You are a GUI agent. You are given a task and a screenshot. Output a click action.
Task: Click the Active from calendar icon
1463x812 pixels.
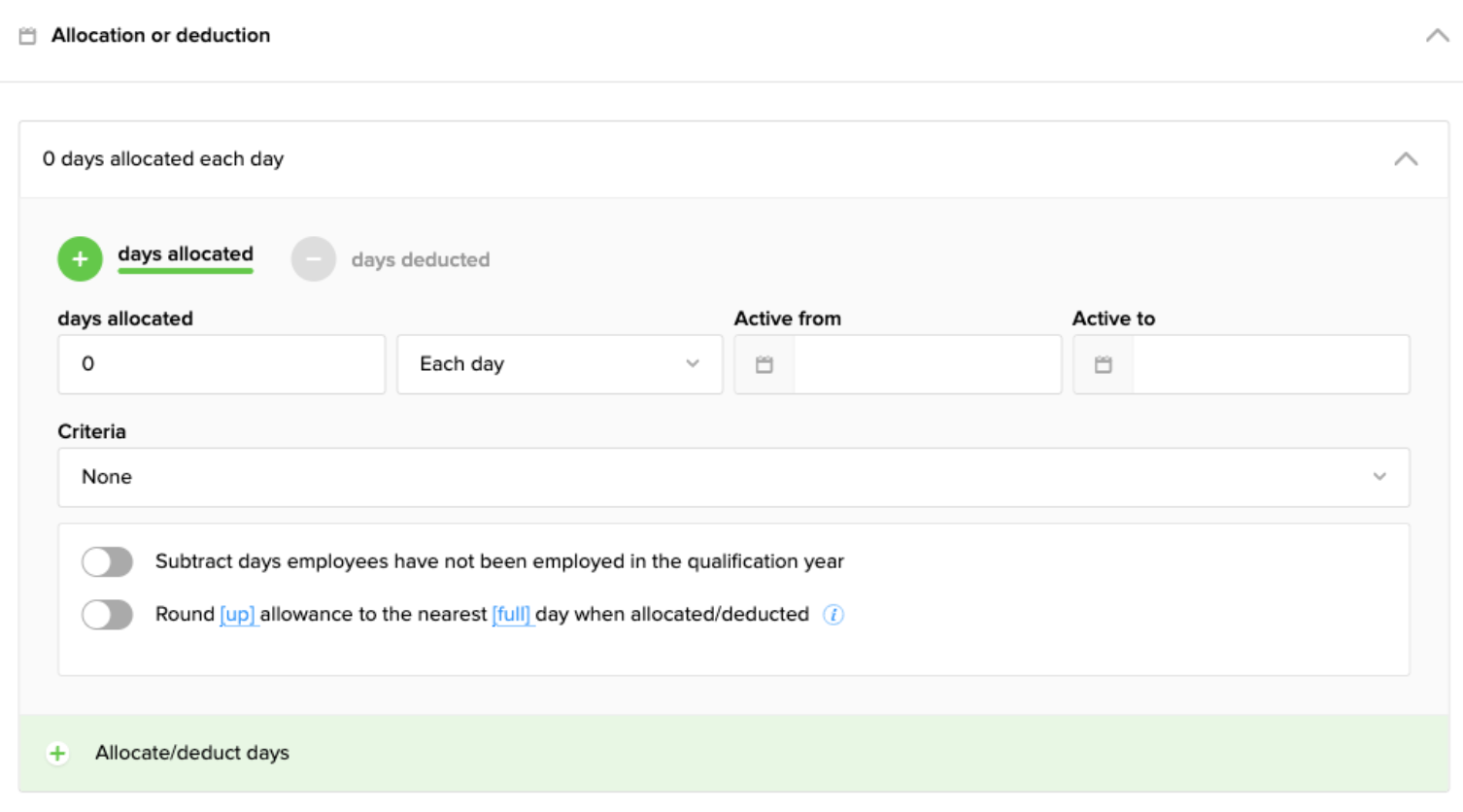pyautogui.click(x=765, y=365)
